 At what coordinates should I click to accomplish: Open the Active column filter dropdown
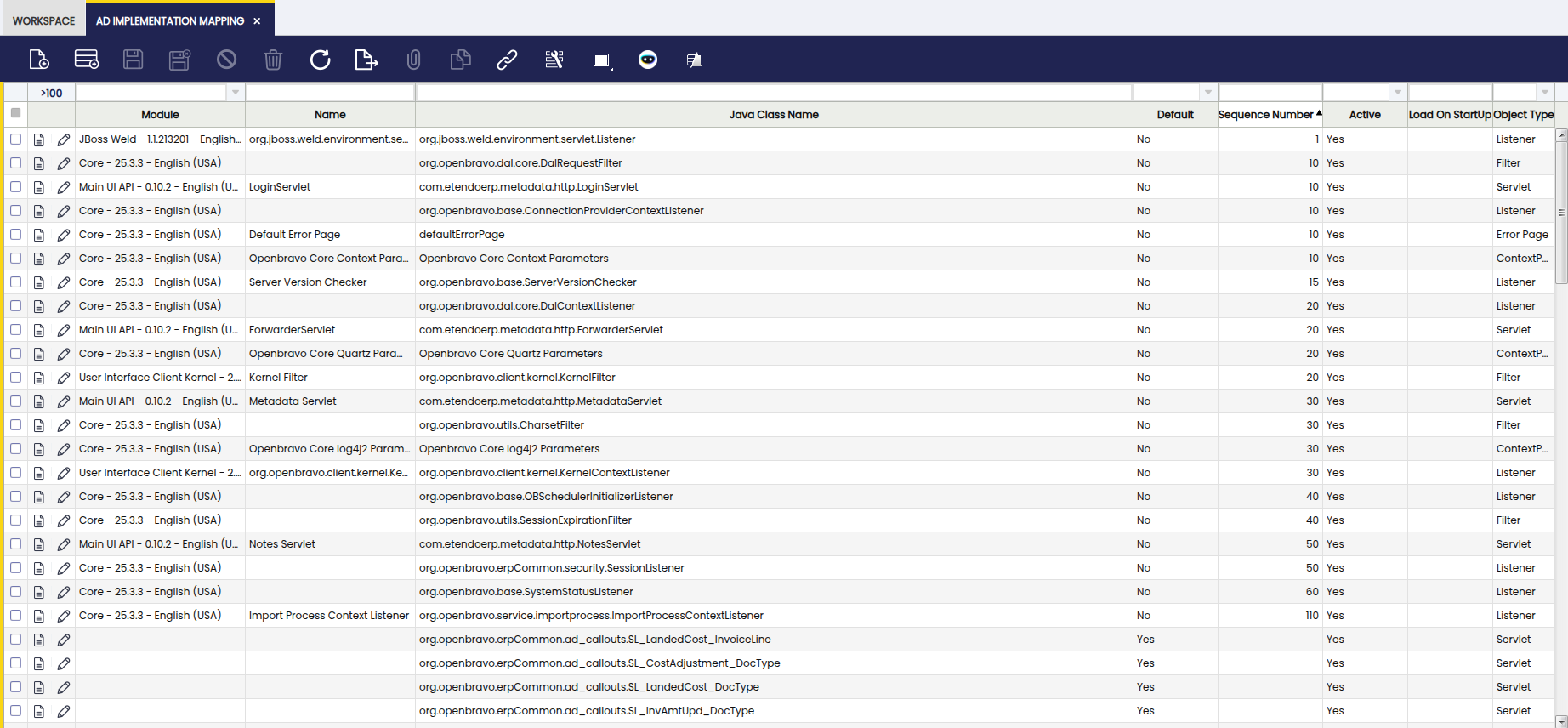point(1397,92)
